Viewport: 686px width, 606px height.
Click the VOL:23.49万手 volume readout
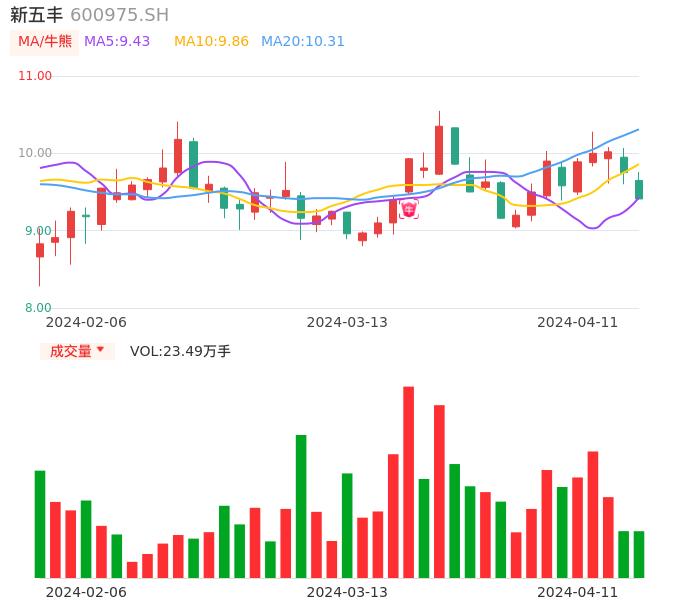pos(180,351)
